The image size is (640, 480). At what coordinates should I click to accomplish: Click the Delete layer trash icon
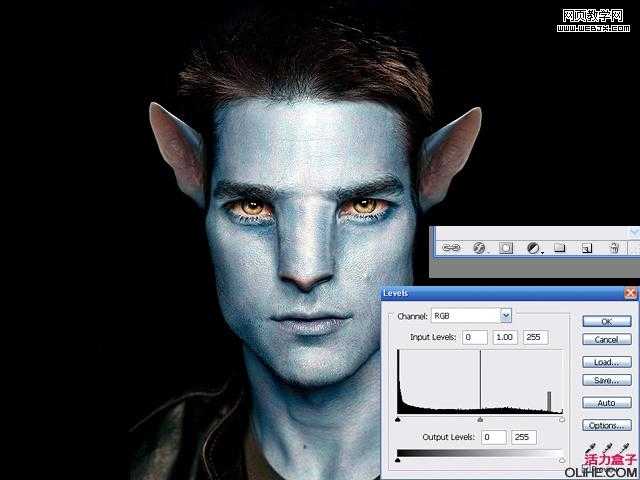(614, 247)
